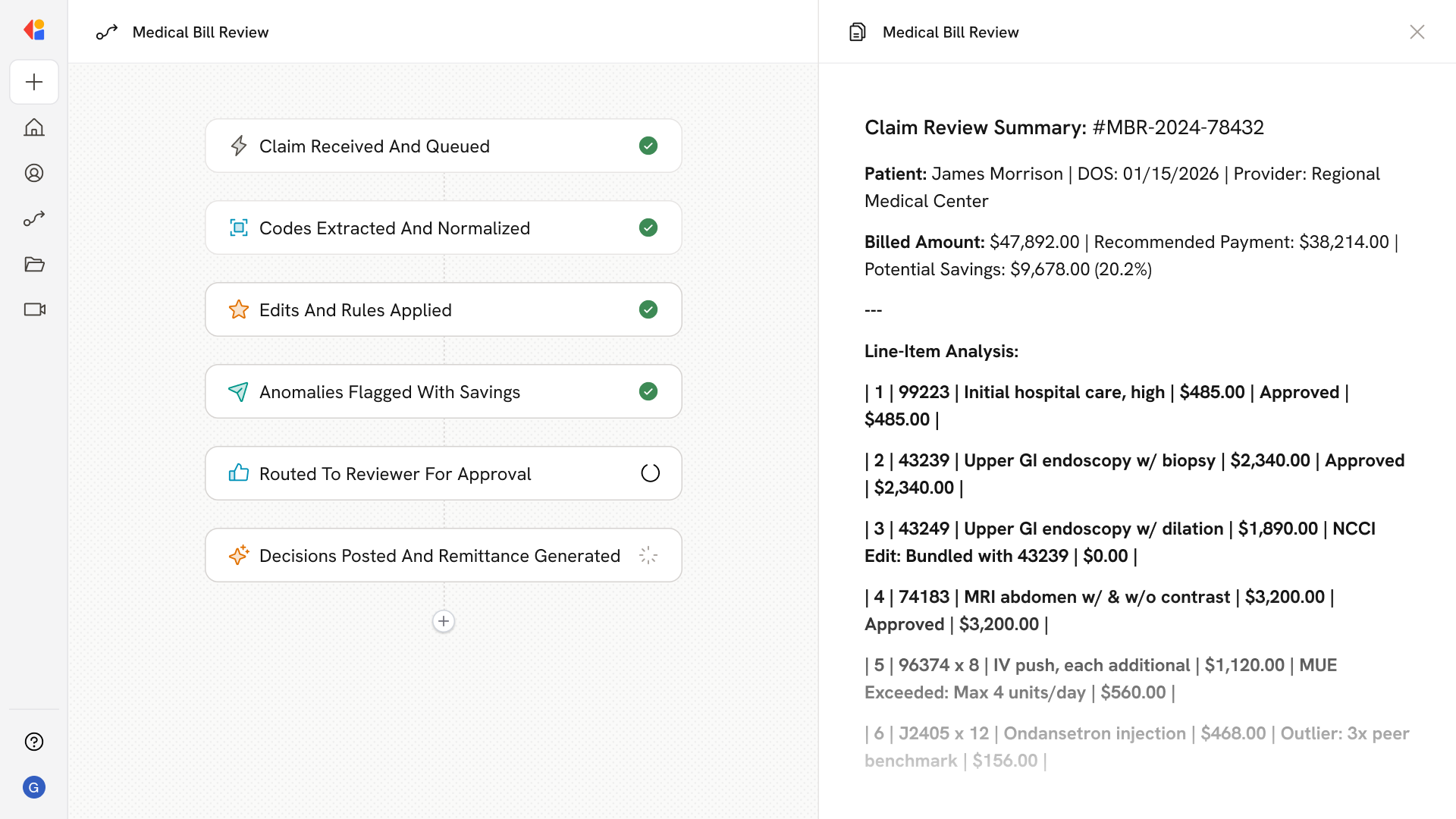Screen dimensions: 1456x819
Task: Open Decisions Posted And Remittance Generated step
Action: (x=439, y=555)
